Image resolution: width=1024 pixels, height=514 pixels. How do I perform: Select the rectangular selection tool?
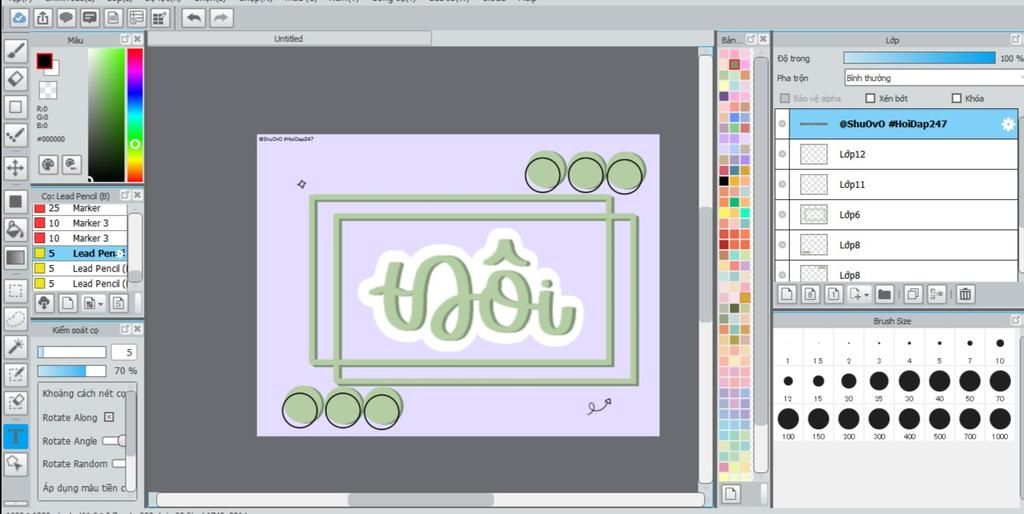point(16,291)
